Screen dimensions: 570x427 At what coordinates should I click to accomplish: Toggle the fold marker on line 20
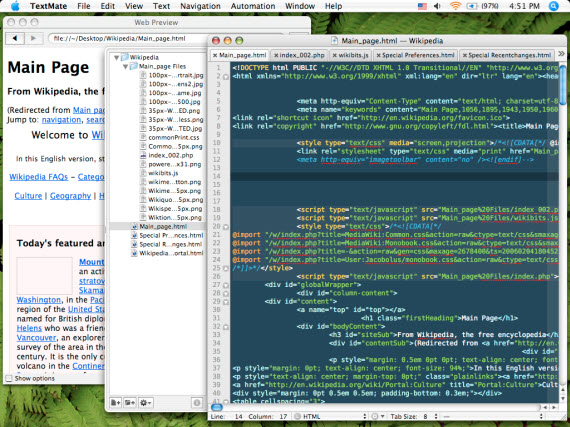point(226,227)
